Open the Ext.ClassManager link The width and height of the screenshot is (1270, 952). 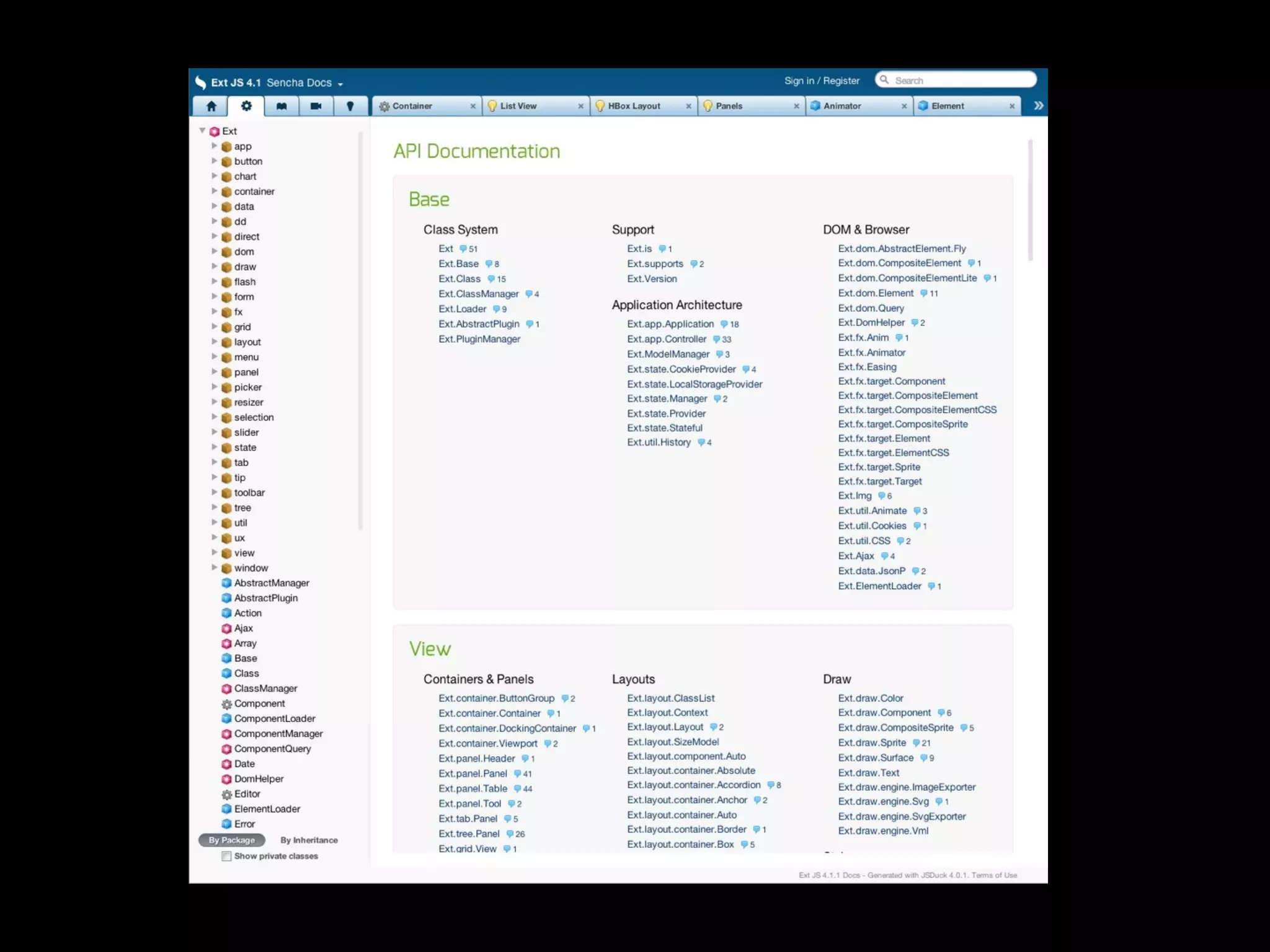tap(478, 294)
